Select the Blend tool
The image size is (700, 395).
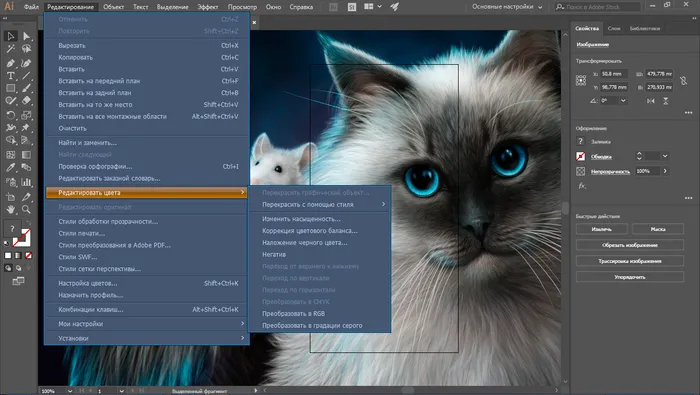pyautogui.click(x=26, y=168)
